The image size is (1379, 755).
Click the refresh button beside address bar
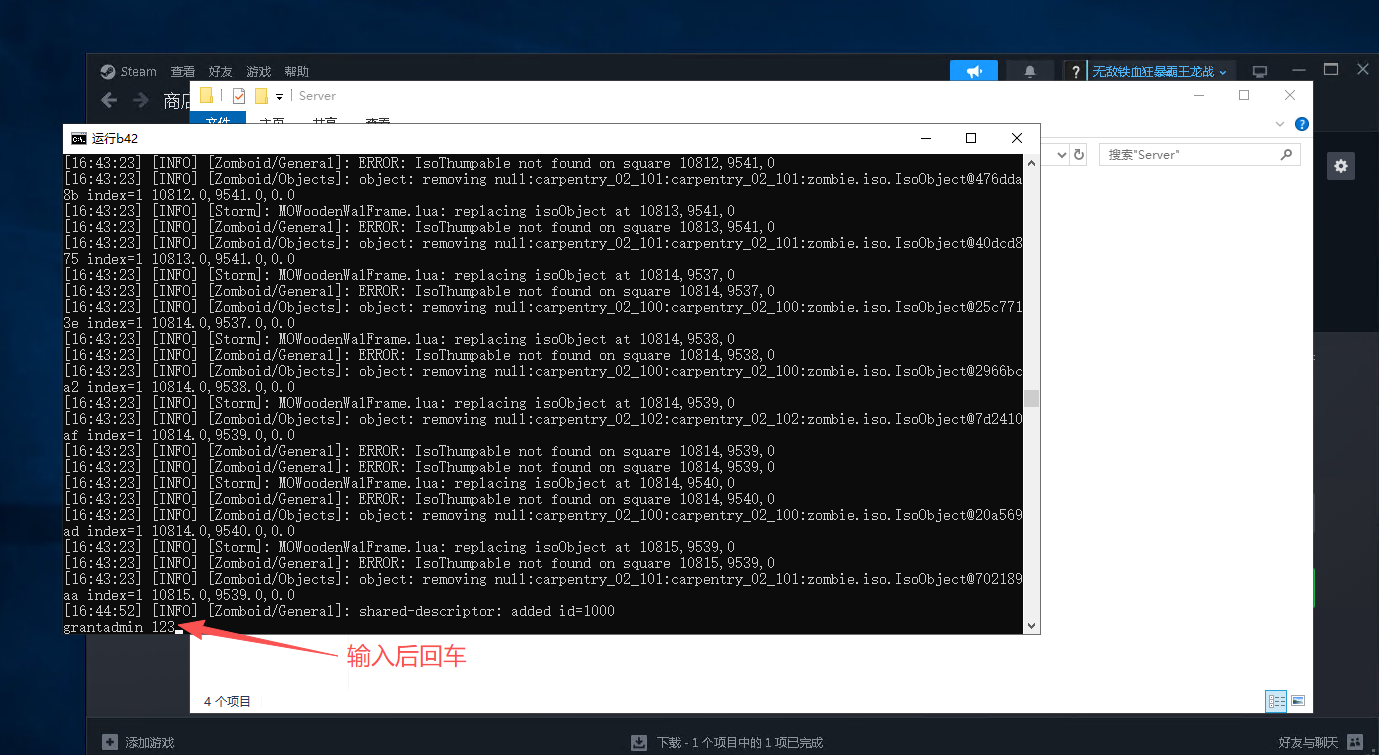tap(1078, 155)
